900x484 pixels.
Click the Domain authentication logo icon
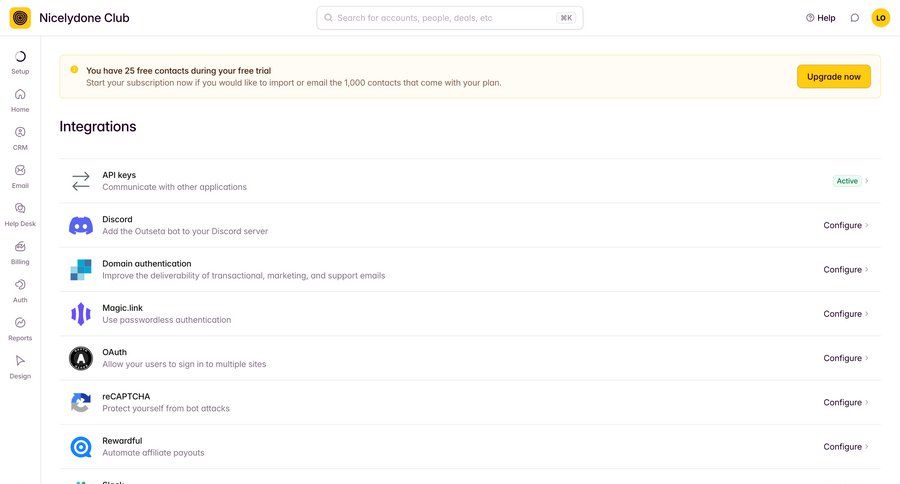point(81,270)
